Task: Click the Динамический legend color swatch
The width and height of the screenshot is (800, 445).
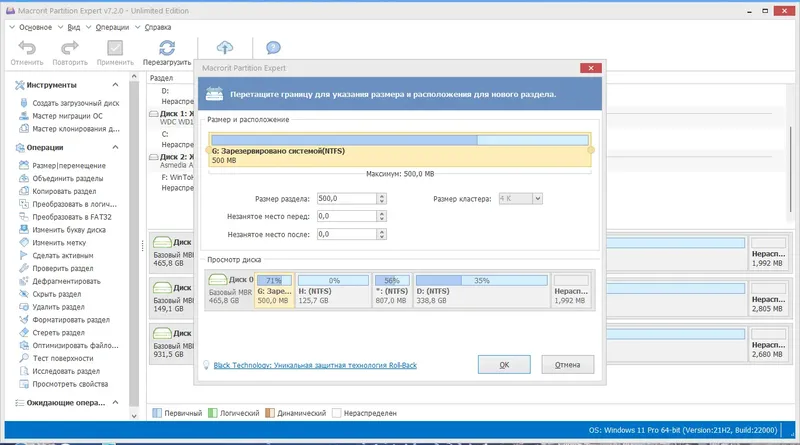Action: pos(270,413)
